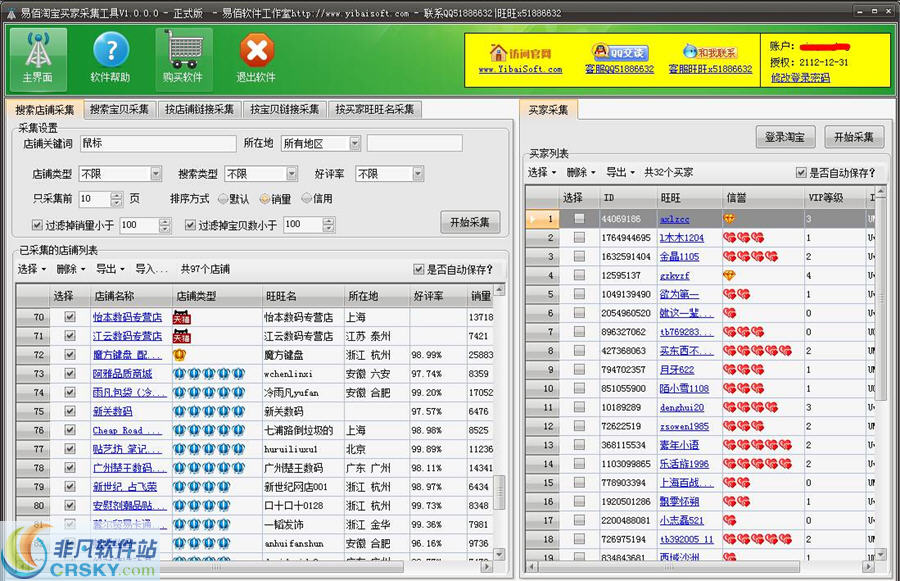
Task: Click crown icon in 魔方键盘 row
Action: coord(180,355)
